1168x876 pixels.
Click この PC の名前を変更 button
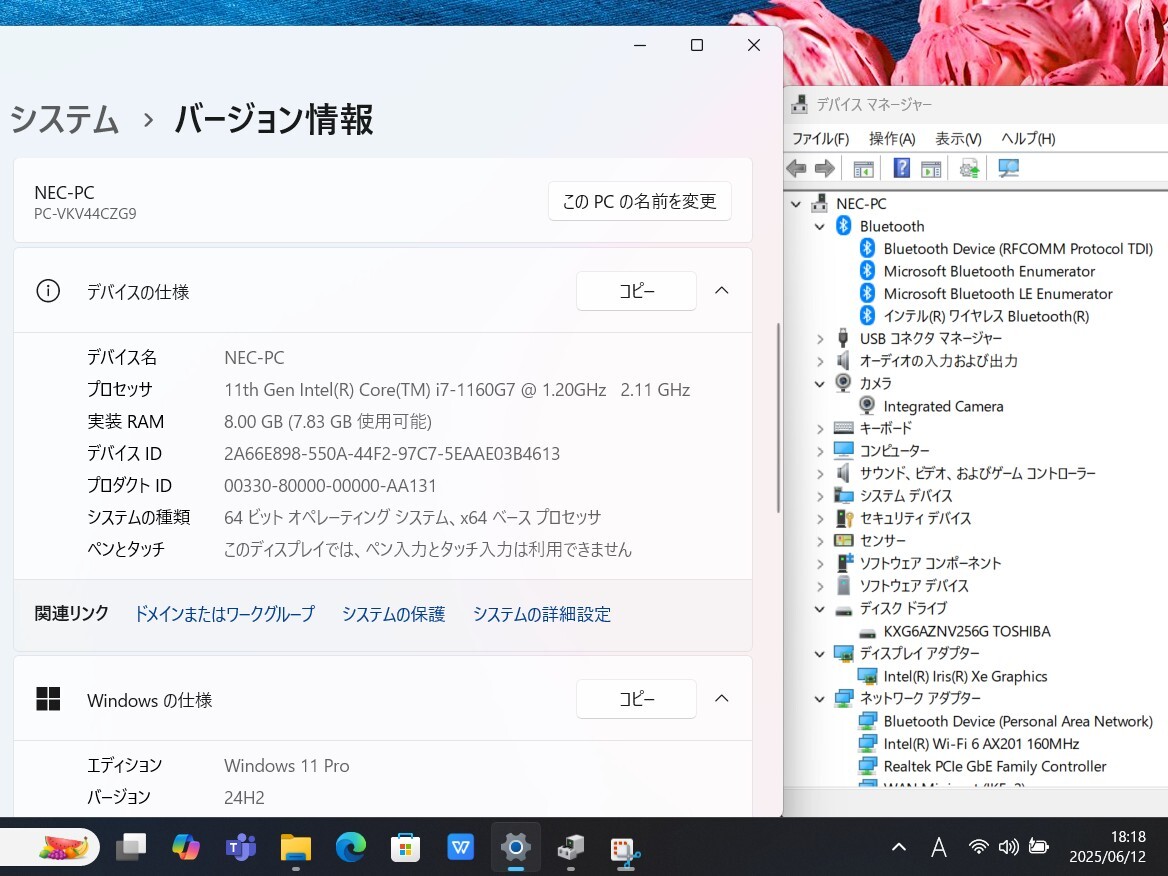point(639,201)
